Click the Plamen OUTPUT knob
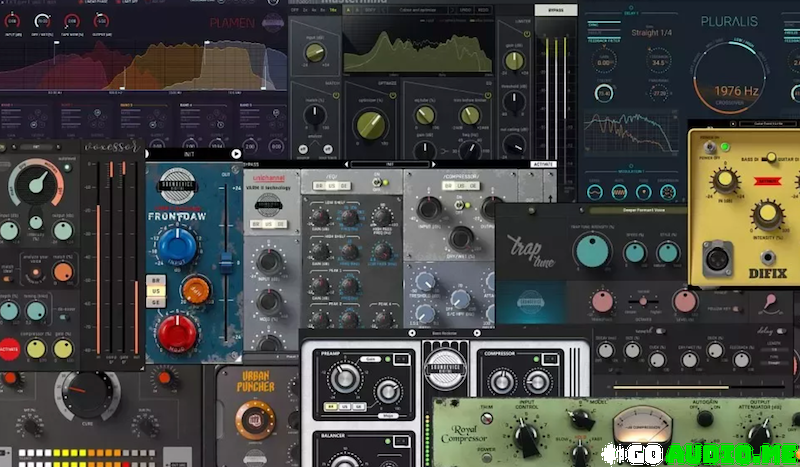 pos(102,21)
